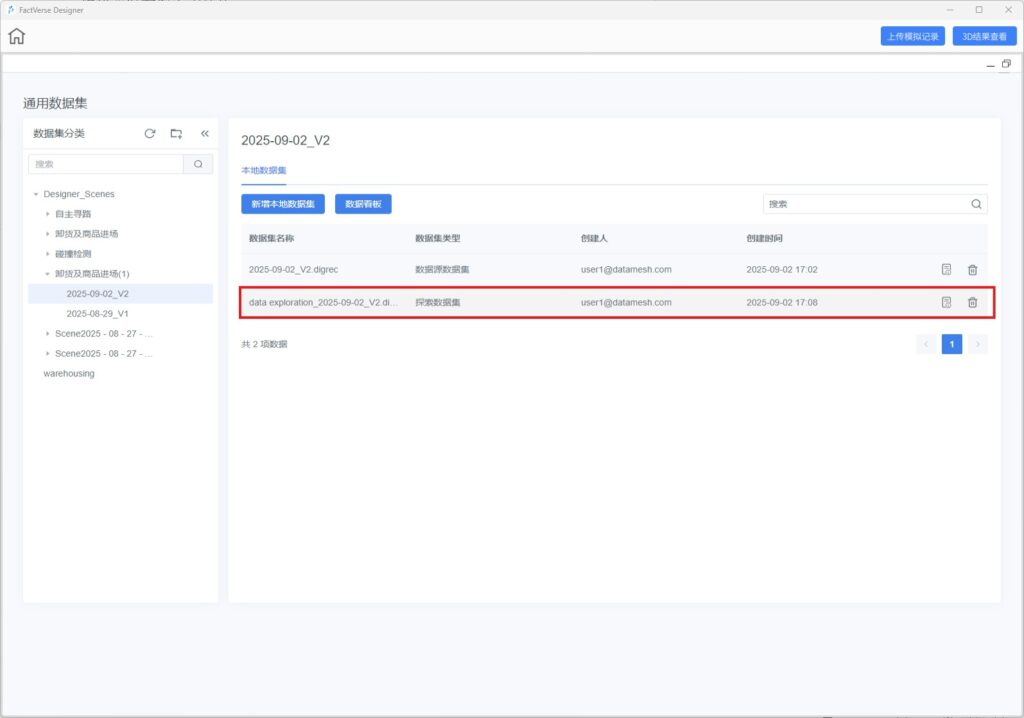Click creator email in the 2025-09-02_V2.digrec row
The image size is (1024, 718).
coord(626,269)
